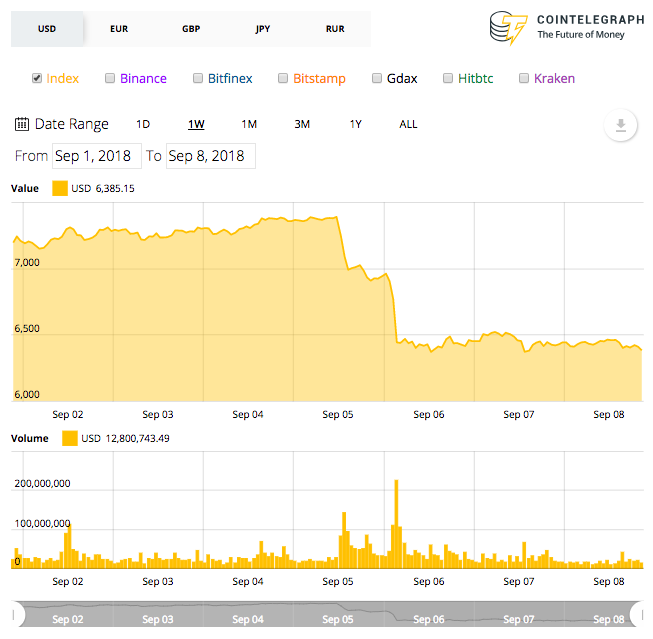Click the 7,000 axis label on price chart
The image size is (653, 639).
coord(27,262)
